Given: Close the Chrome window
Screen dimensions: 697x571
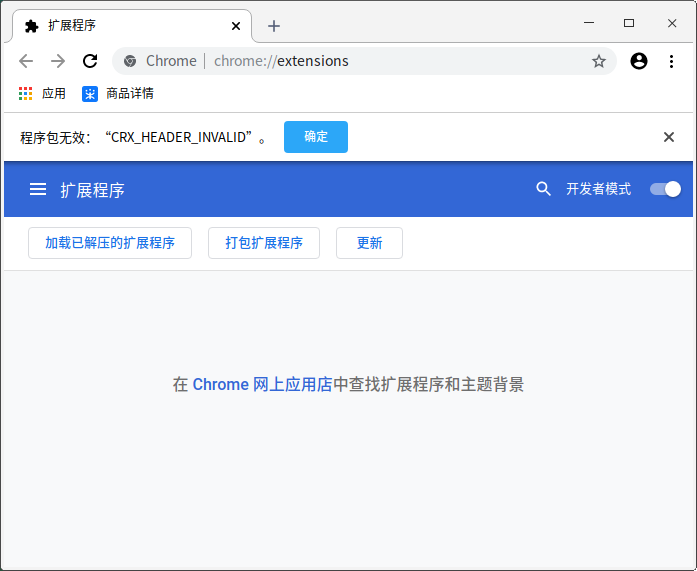Looking at the screenshot, I should (x=672, y=23).
